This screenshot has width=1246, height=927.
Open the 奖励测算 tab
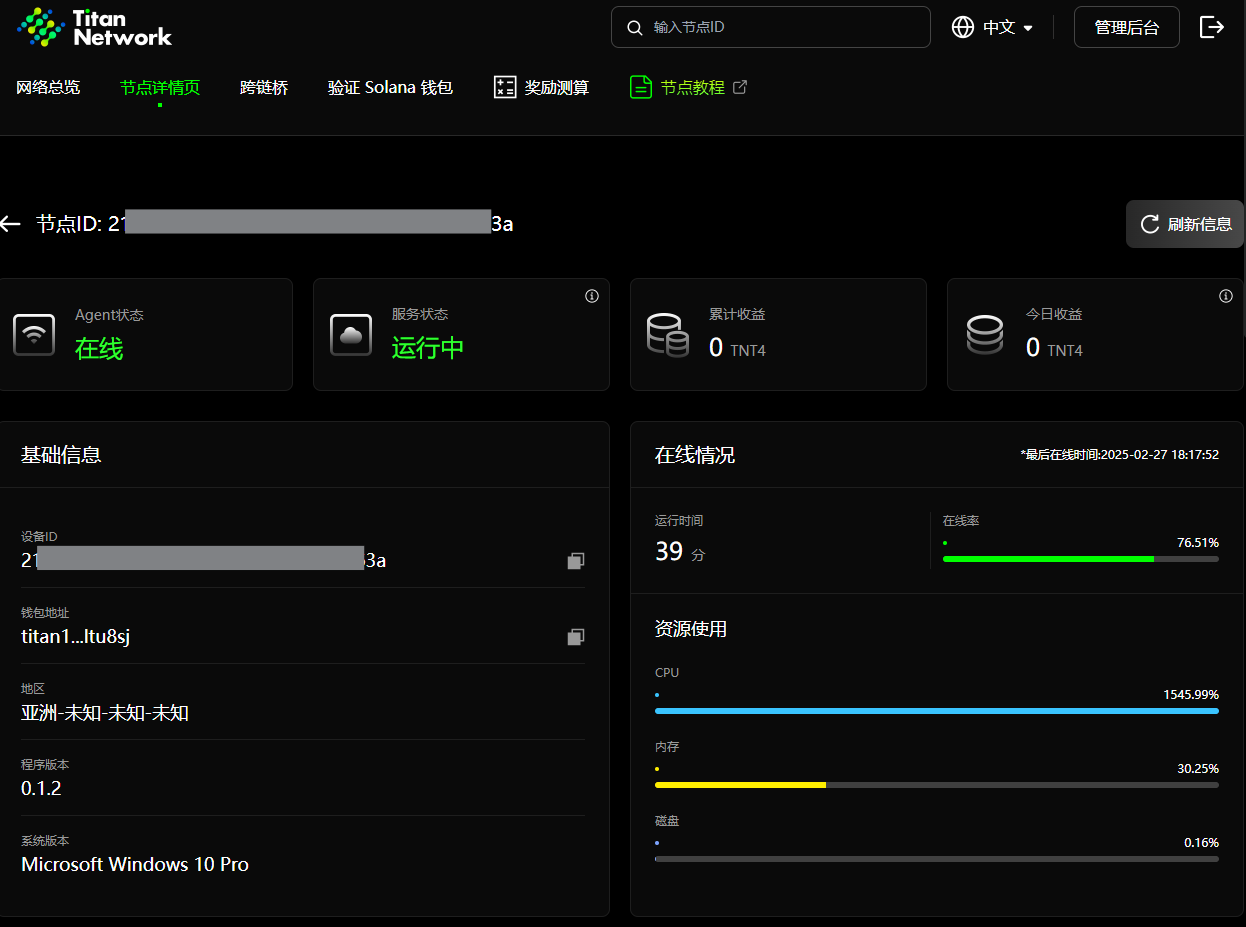(542, 87)
